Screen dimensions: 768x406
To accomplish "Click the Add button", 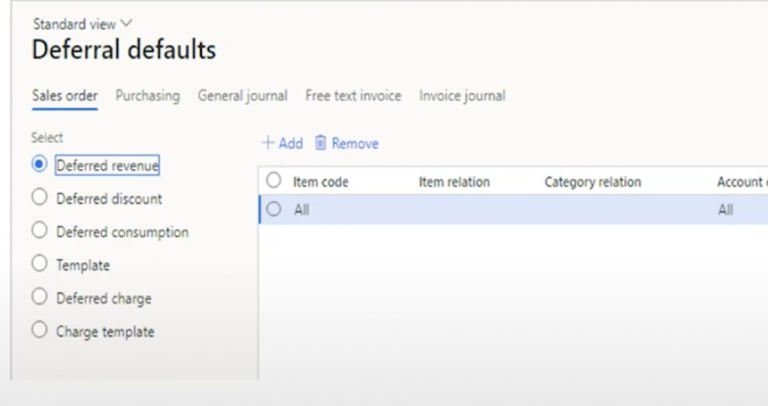I will 282,143.
